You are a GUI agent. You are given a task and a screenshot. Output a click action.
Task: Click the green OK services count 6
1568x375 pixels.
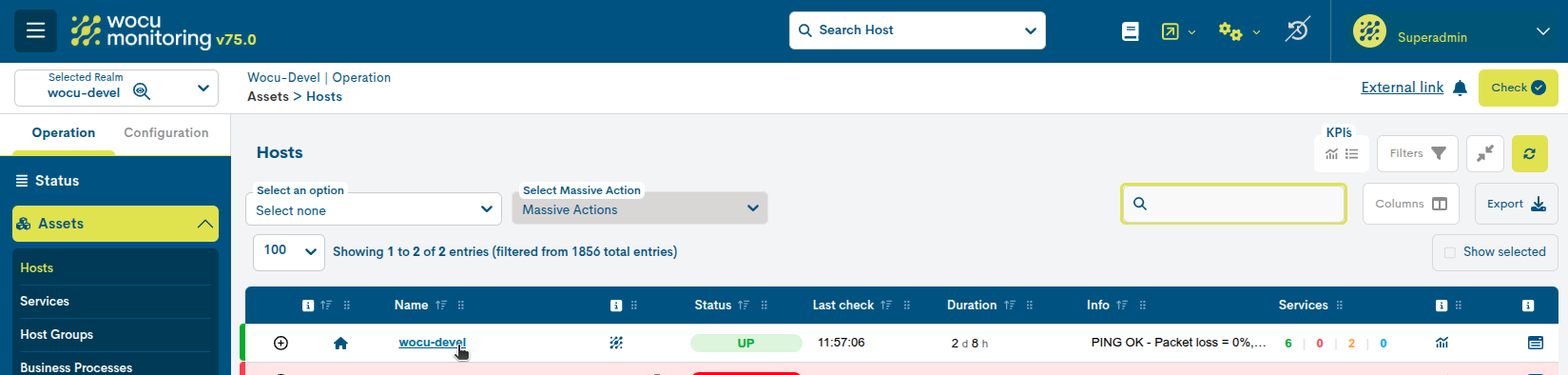coord(1288,344)
